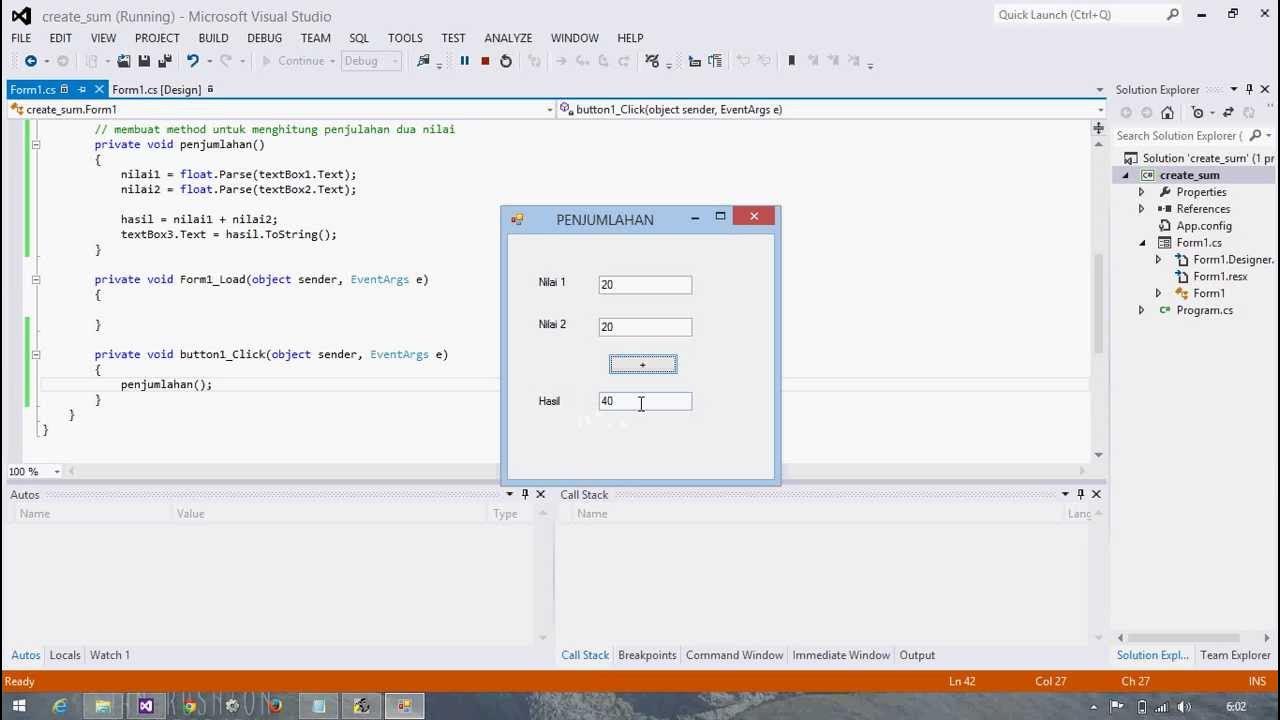Open the Command Window tab
Screen dimensions: 1280x720
(x=734, y=656)
